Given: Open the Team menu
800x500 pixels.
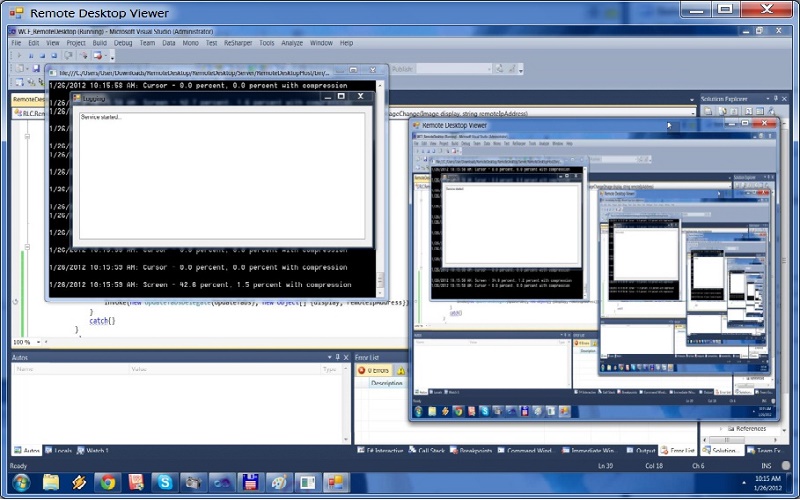Looking at the screenshot, I should [147, 43].
